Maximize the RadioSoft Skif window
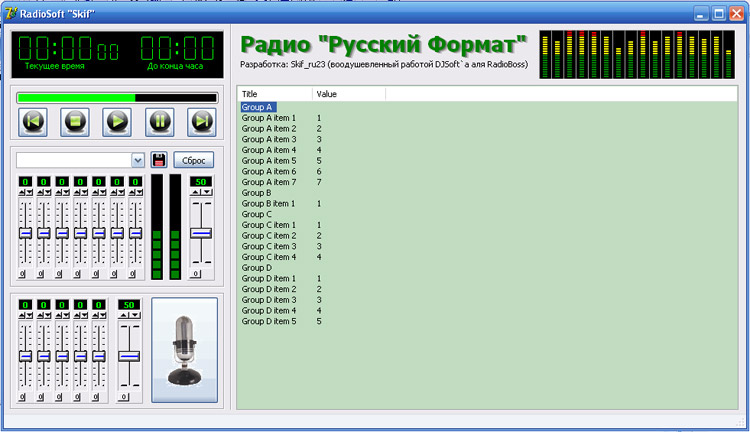This screenshot has height=432, width=750. (x=718, y=13)
